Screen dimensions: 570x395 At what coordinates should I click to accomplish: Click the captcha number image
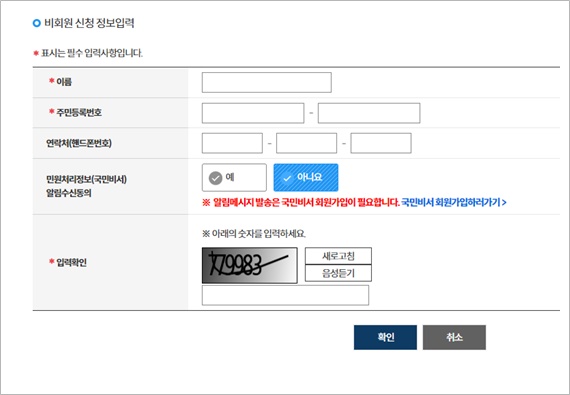click(x=250, y=265)
